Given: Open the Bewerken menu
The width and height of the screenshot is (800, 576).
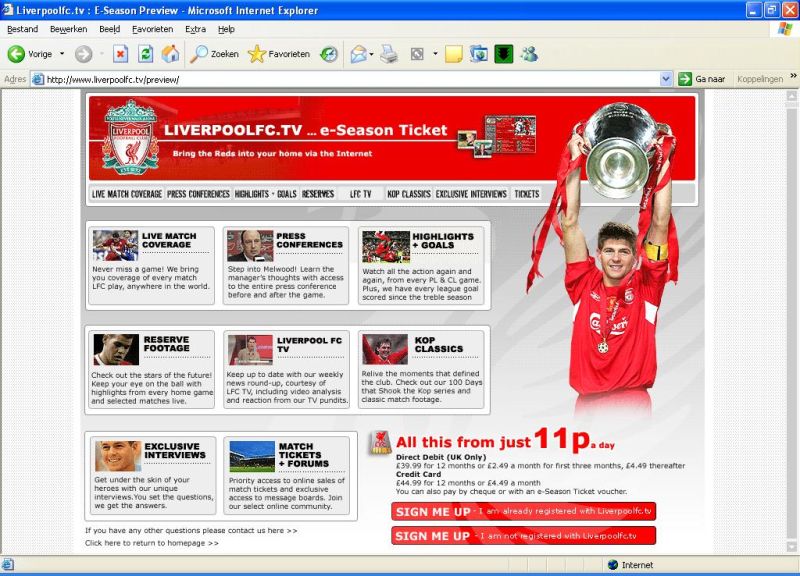Looking at the screenshot, I should point(68,29).
